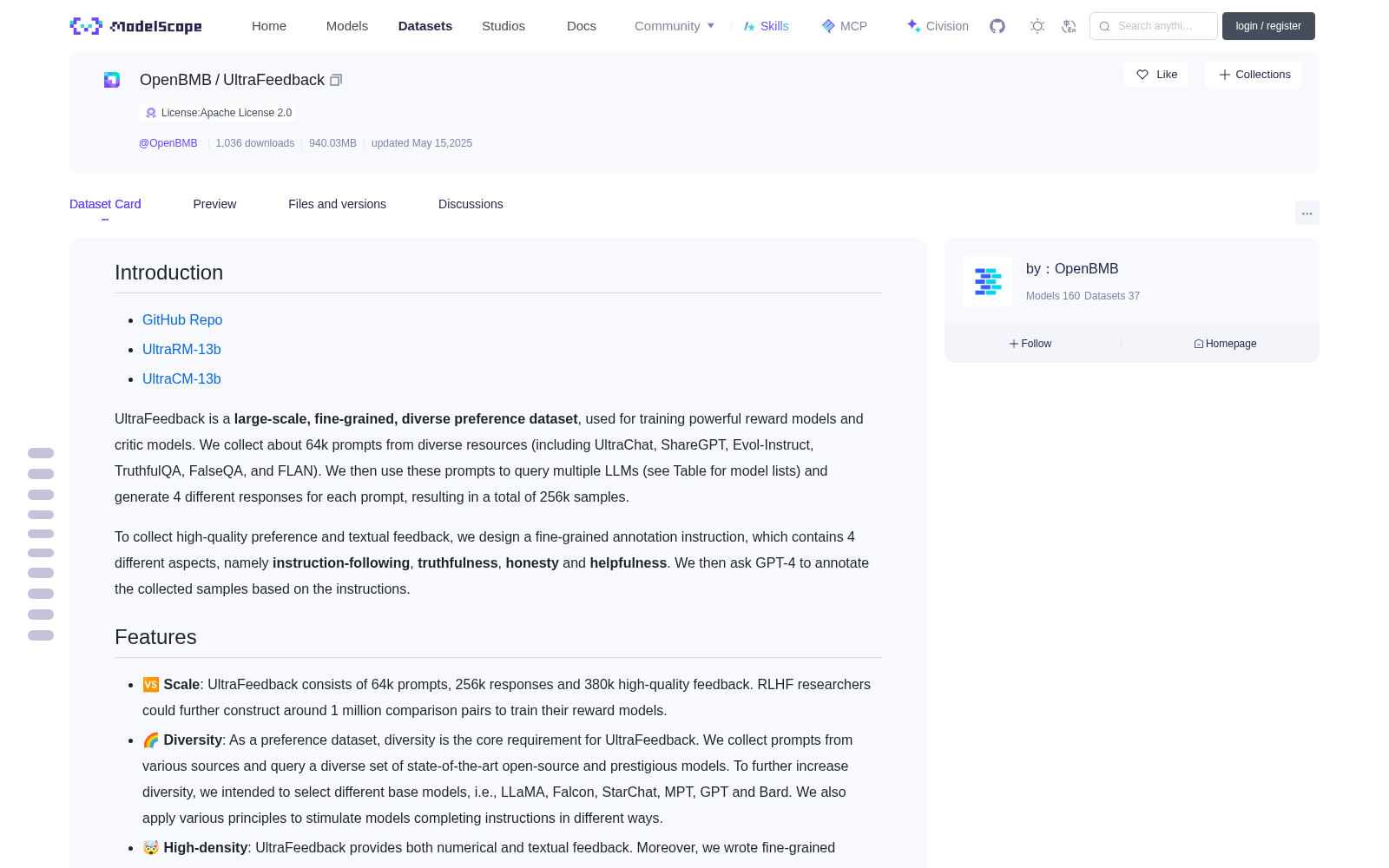Open the GitHub Repo link
This screenshot has width=1389, height=868.
point(182,319)
